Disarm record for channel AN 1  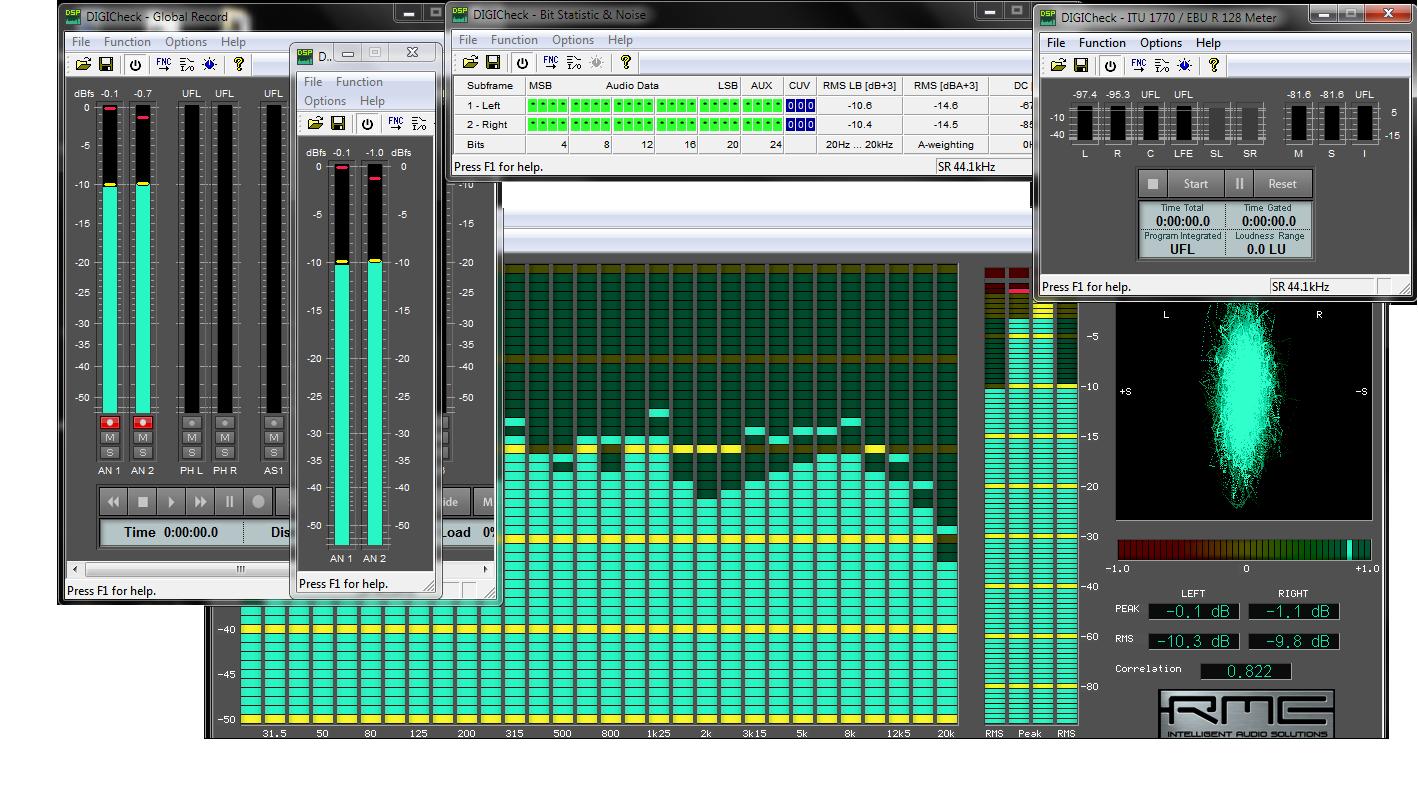coord(110,423)
